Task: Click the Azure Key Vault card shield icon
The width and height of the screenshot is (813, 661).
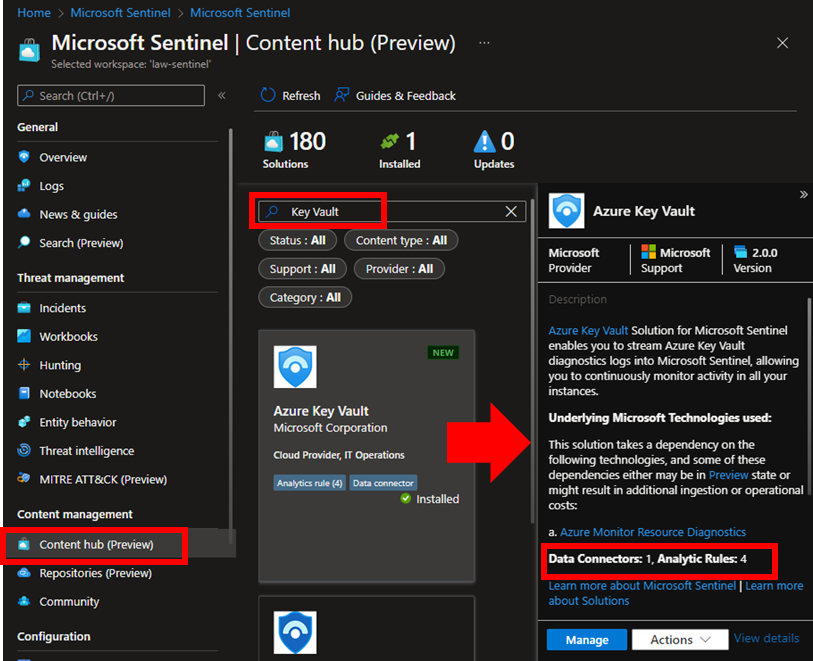Action: pos(295,367)
